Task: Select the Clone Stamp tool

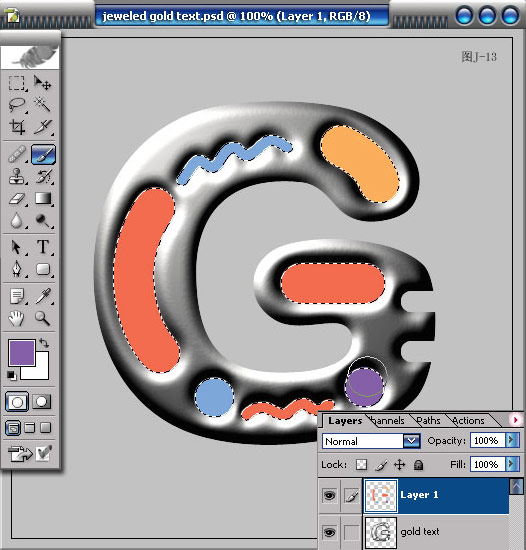Action: 16,176
